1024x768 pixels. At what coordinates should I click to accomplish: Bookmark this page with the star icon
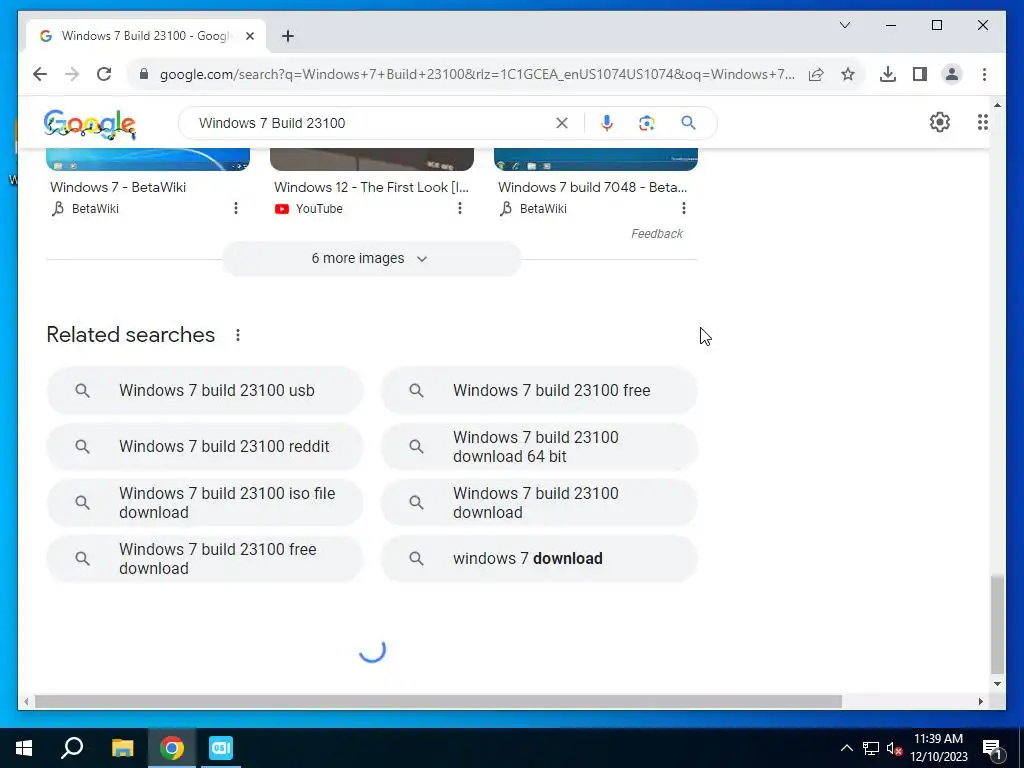pos(848,74)
